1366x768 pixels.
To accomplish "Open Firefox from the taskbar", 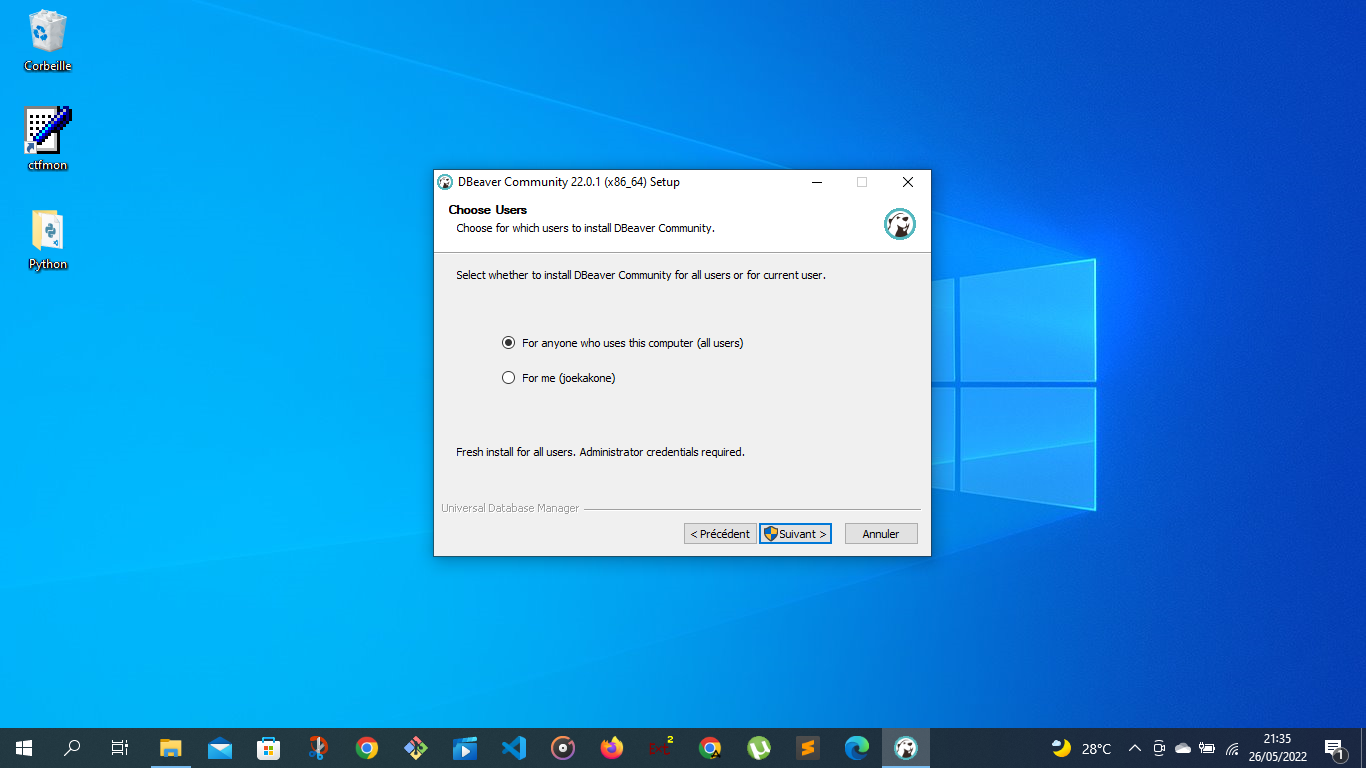I will coord(612,748).
